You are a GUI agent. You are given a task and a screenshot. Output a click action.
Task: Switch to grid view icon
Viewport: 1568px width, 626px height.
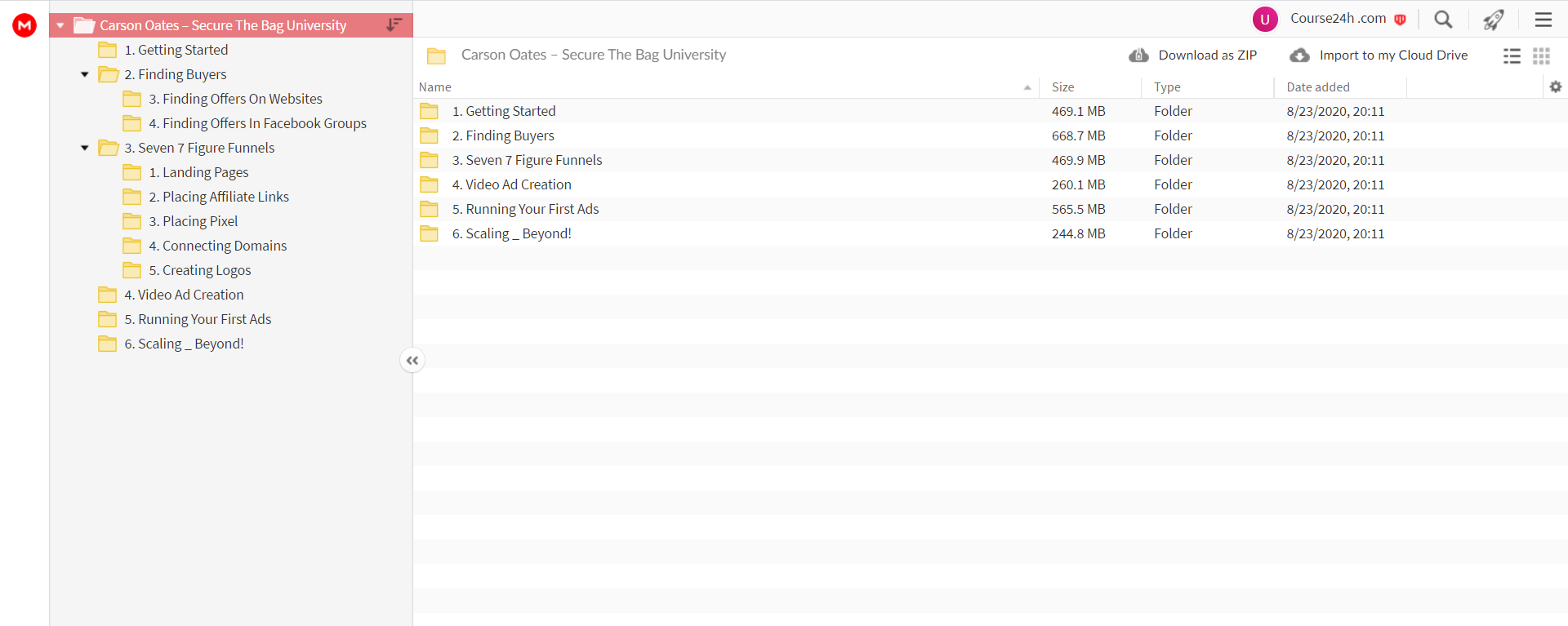click(1541, 55)
